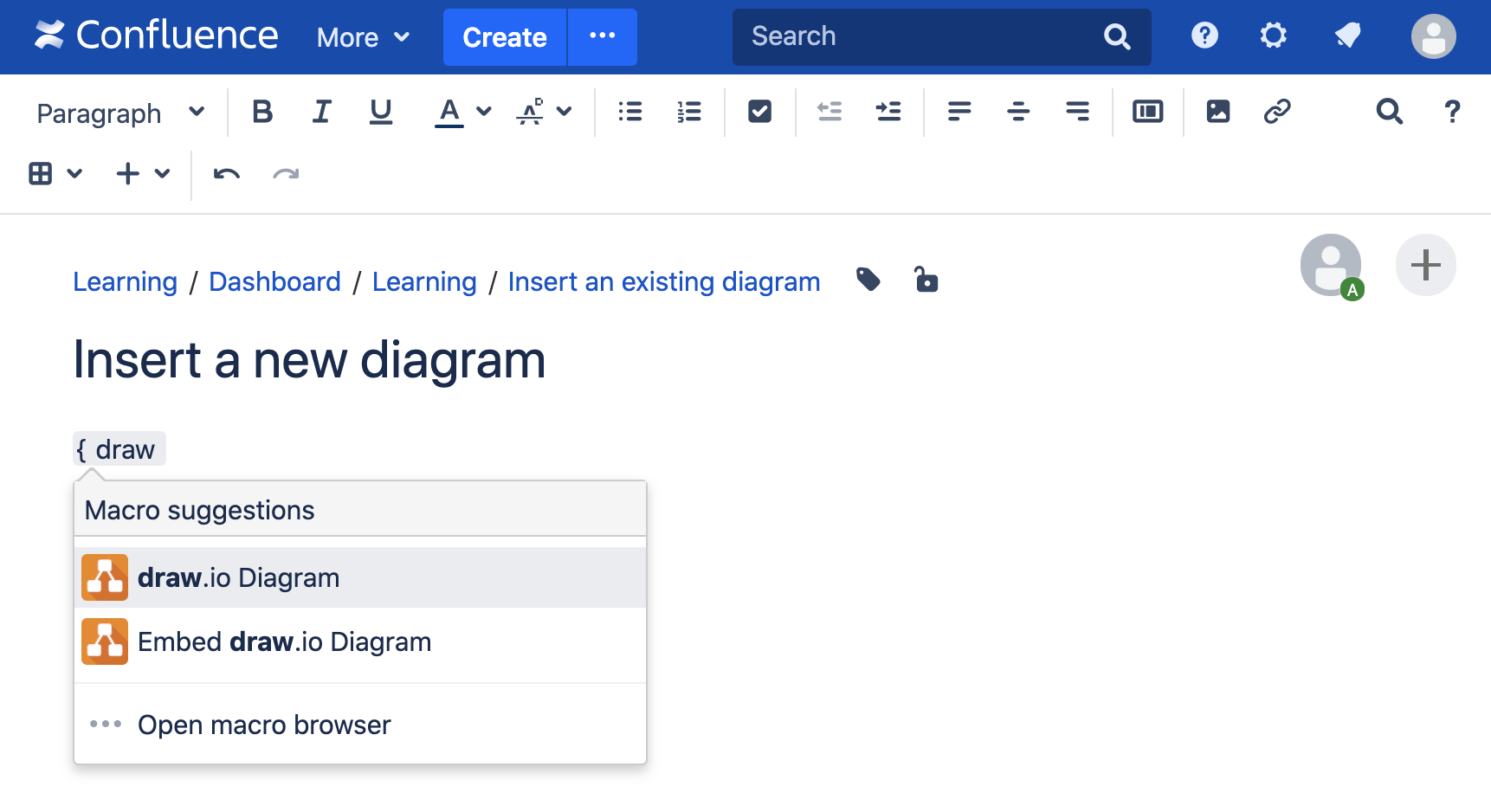
Task: Choose Open macro browser
Action: 360,725
